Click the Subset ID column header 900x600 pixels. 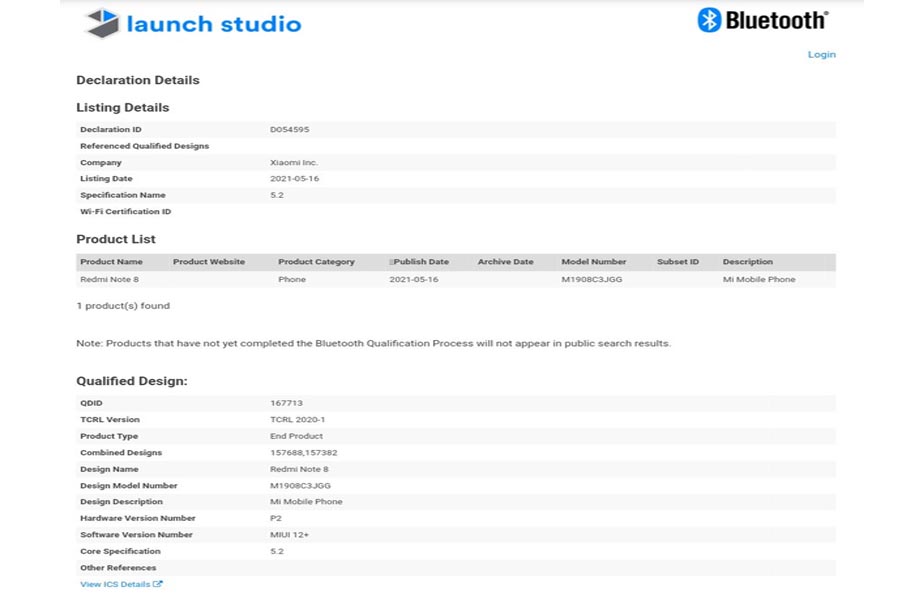(677, 261)
